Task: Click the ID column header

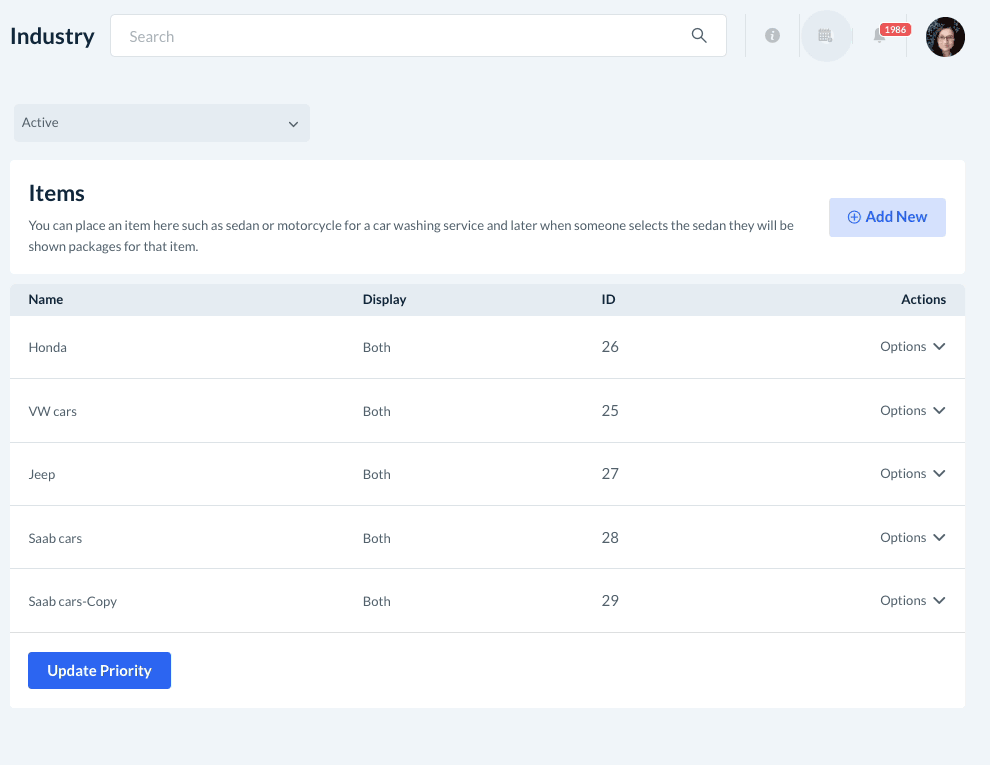Action: click(608, 300)
